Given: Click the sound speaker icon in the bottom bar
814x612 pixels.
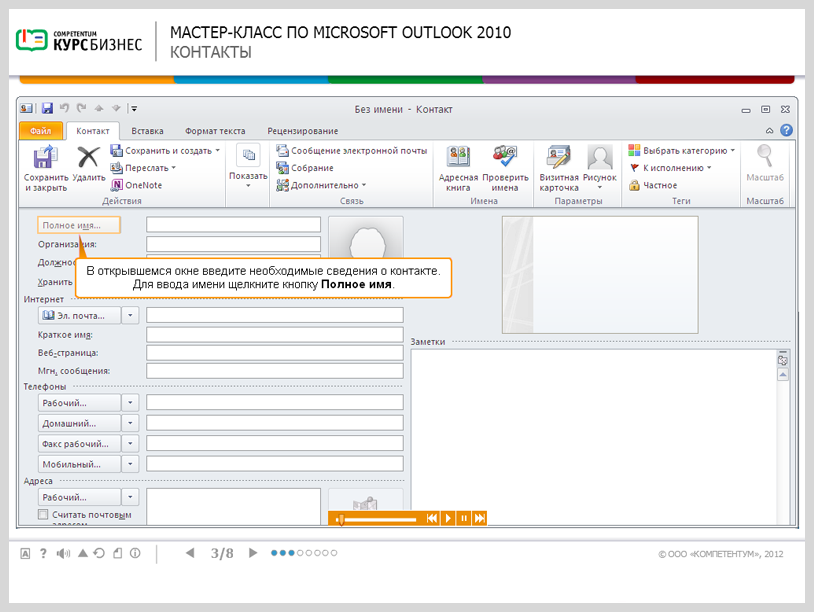Looking at the screenshot, I should coord(63,553).
